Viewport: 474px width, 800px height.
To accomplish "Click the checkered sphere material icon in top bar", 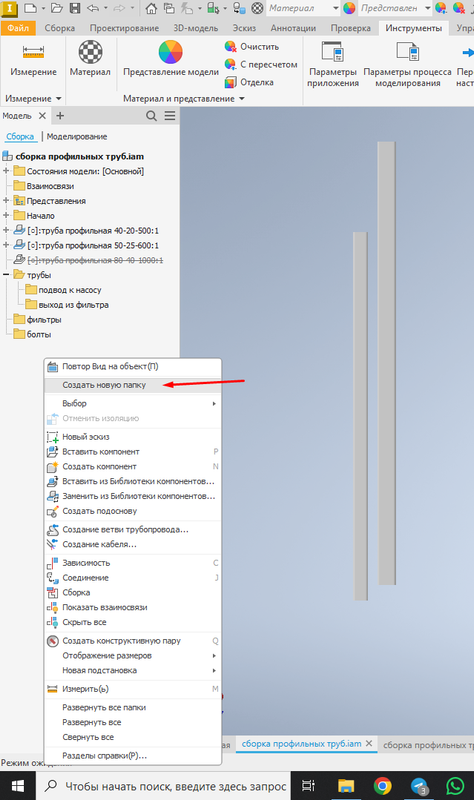I will (258, 8).
